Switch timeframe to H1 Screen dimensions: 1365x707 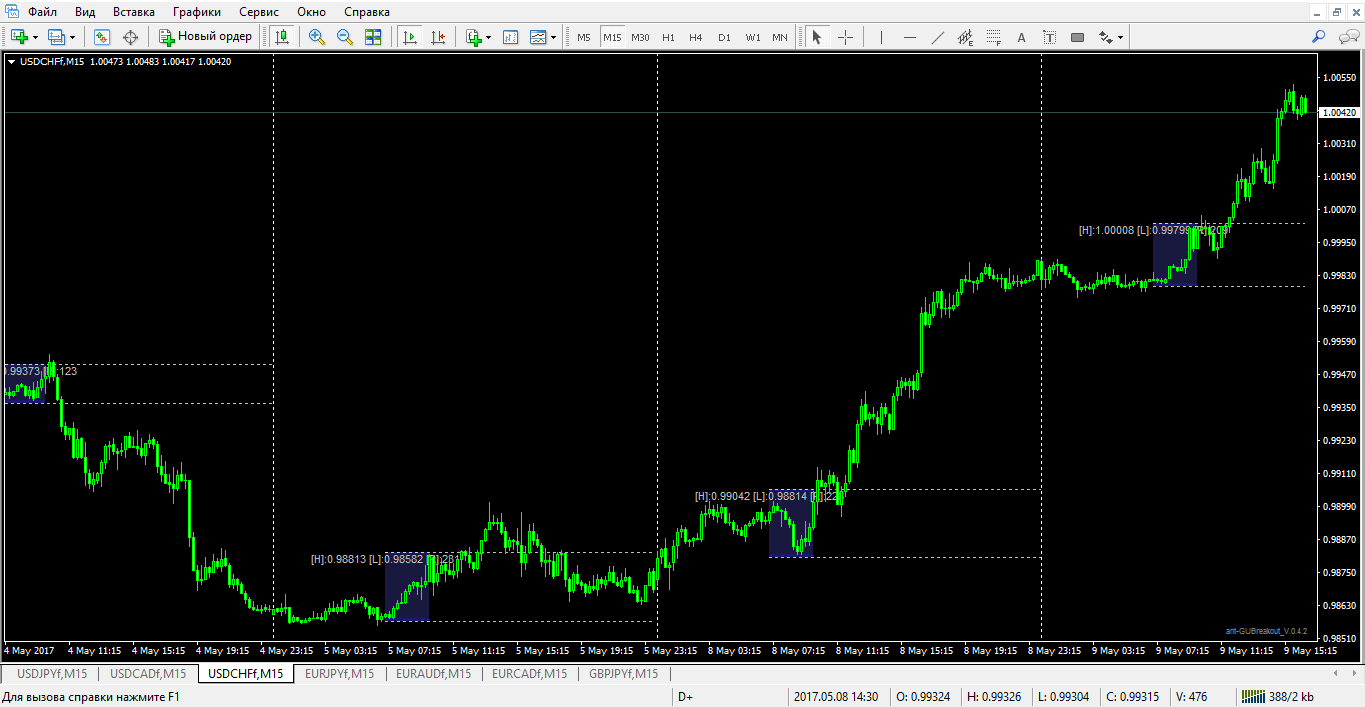tap(668, 37)
